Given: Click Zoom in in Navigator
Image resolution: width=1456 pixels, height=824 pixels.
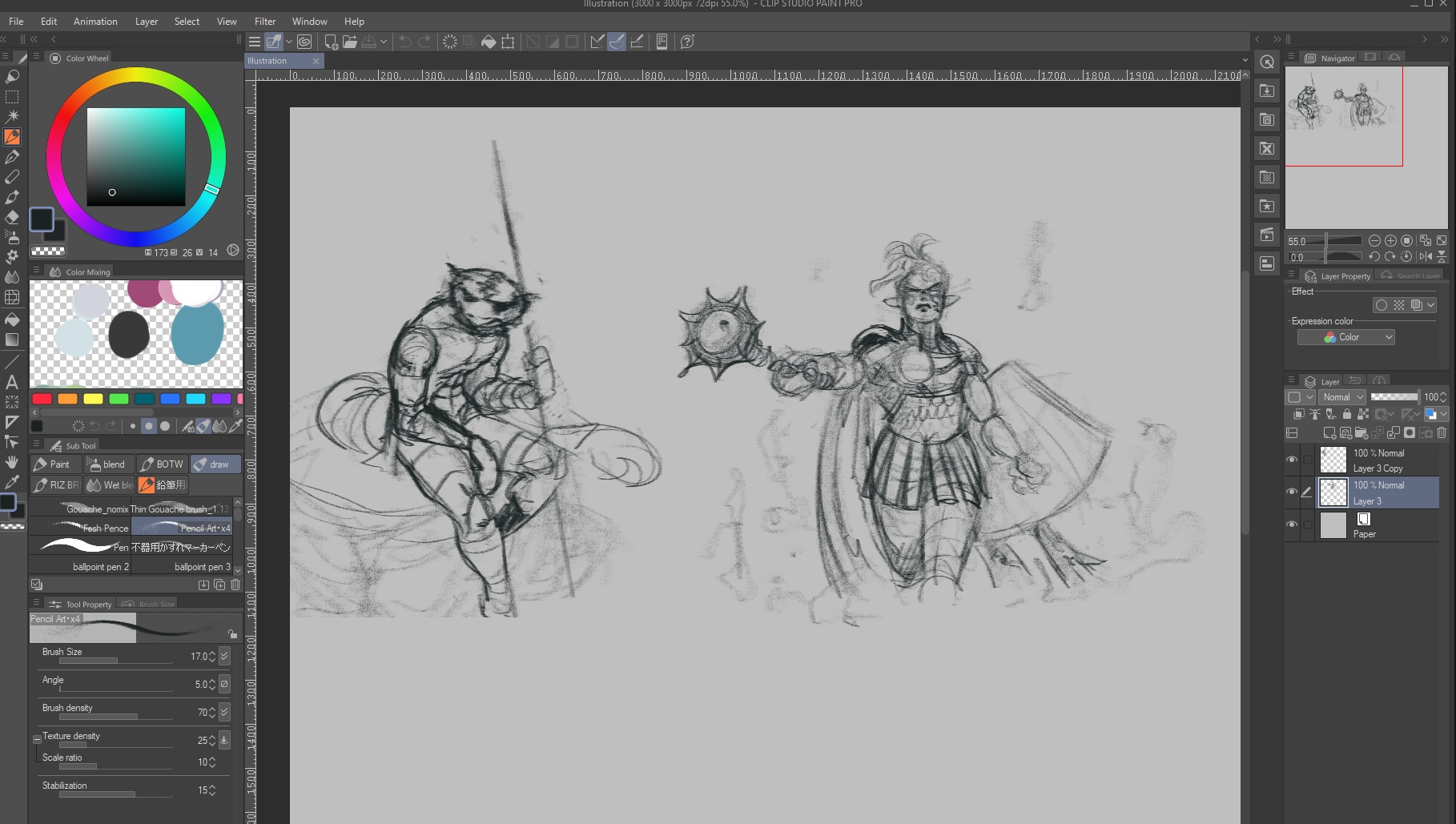Looking at the screenshot, I should click(x=1390, y=241).
